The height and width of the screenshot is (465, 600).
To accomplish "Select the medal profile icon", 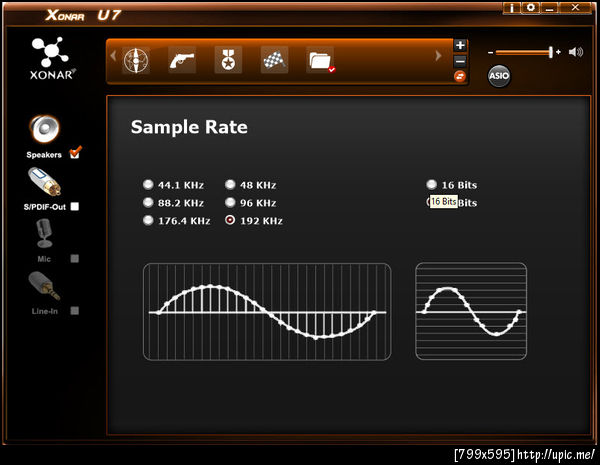I will (228, 60).
